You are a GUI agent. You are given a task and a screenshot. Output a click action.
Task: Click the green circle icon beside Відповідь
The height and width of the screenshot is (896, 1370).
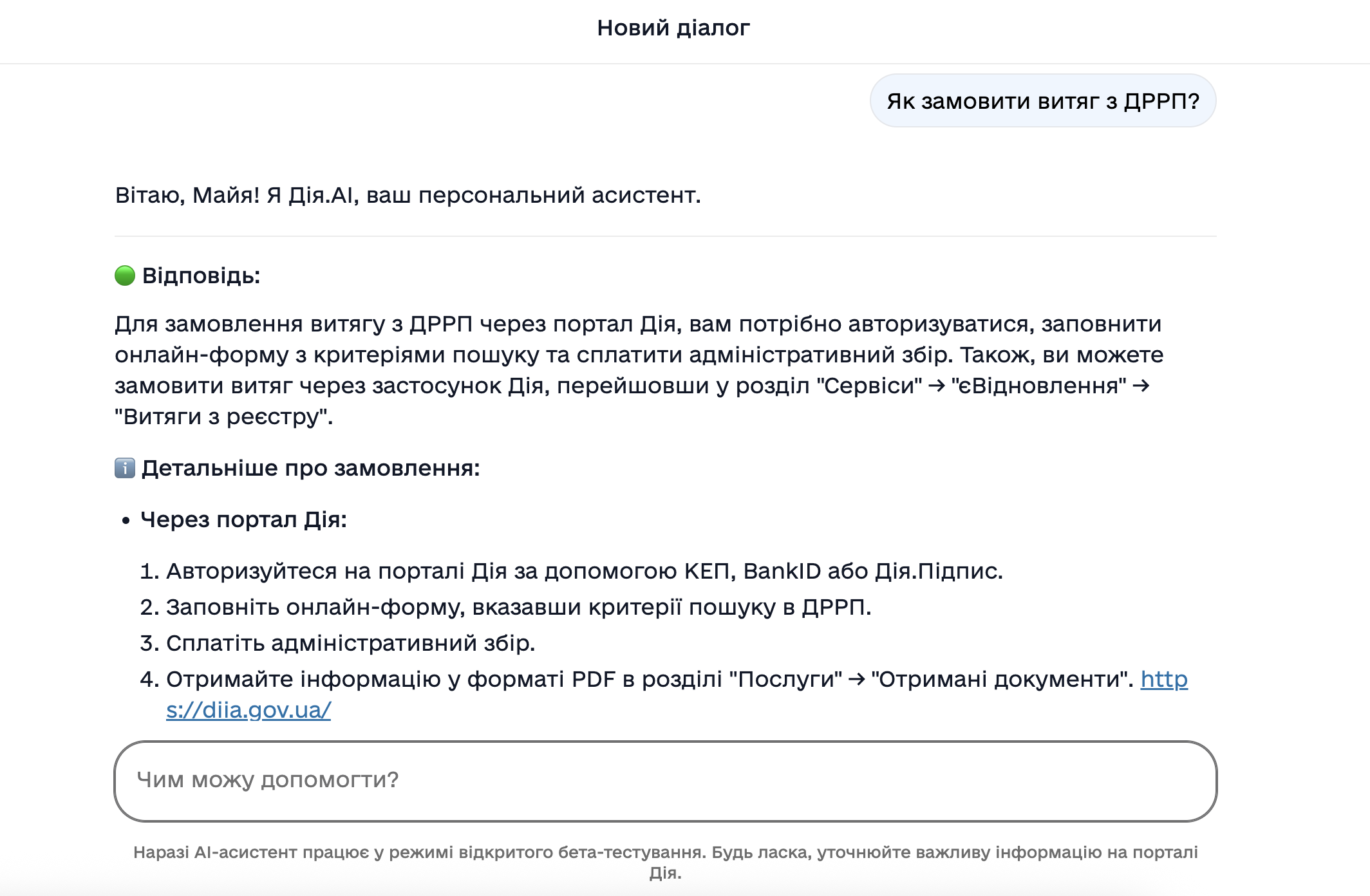point(125,275)
